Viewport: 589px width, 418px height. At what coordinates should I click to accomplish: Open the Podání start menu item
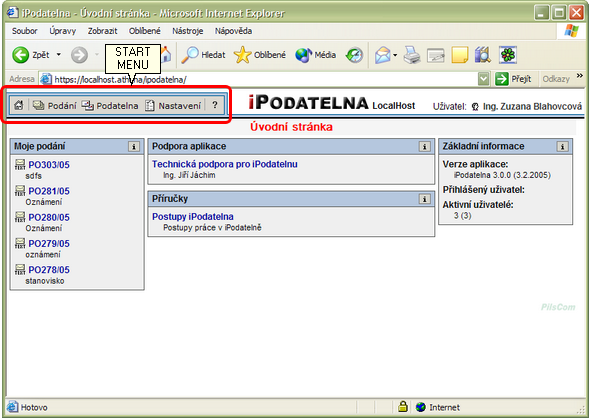[x=54, y=106]
